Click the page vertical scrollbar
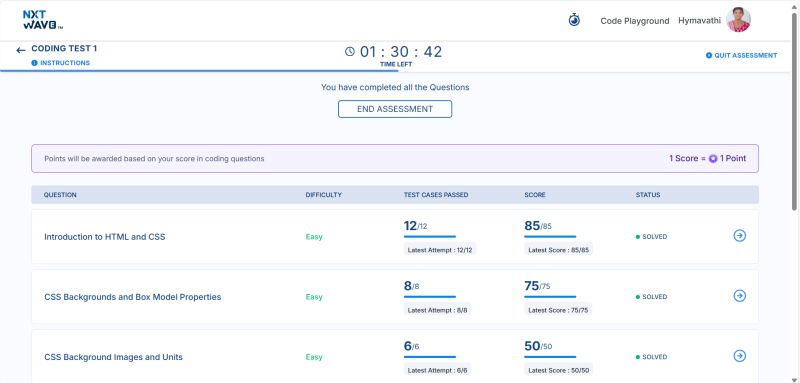The width and height of the screenshot is (800, 383). pyautogui.click(x=794, y=110)
